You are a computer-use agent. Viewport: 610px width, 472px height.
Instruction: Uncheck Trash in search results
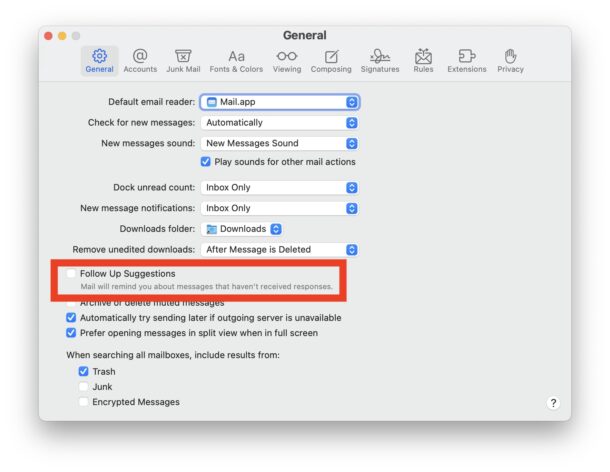coord(84,372)
